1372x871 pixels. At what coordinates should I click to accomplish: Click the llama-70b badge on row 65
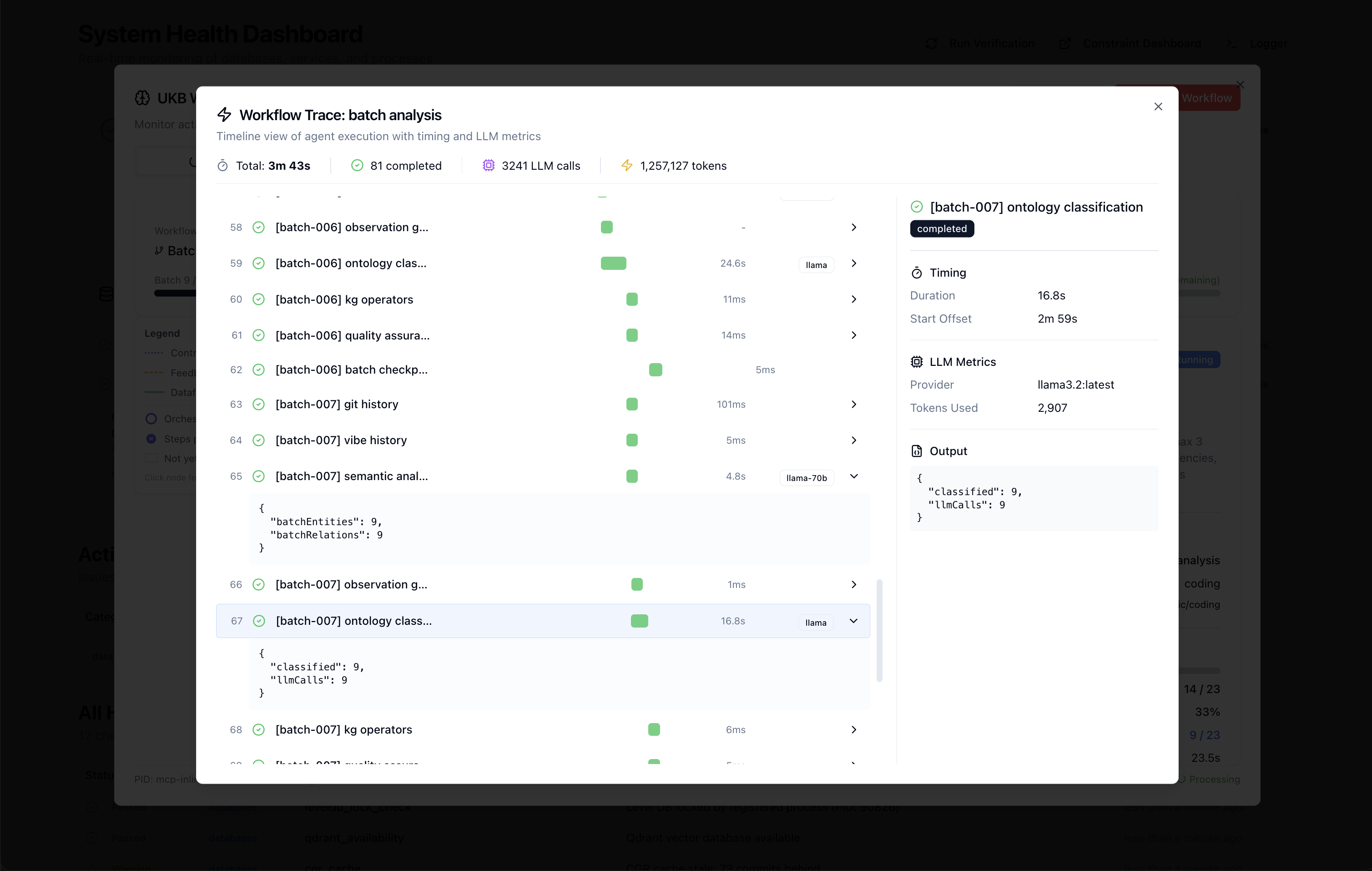tap(806, 478)
